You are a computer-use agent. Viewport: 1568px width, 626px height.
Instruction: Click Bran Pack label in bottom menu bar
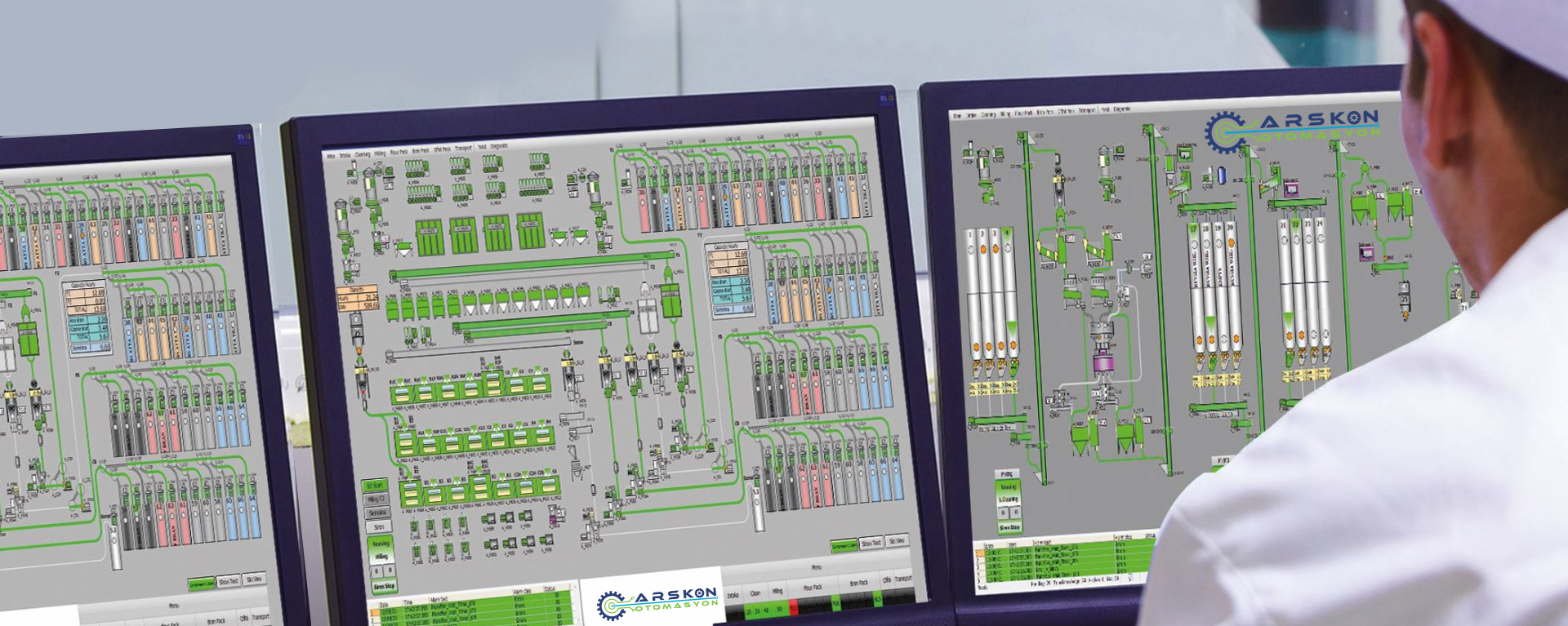click(858, 583)
